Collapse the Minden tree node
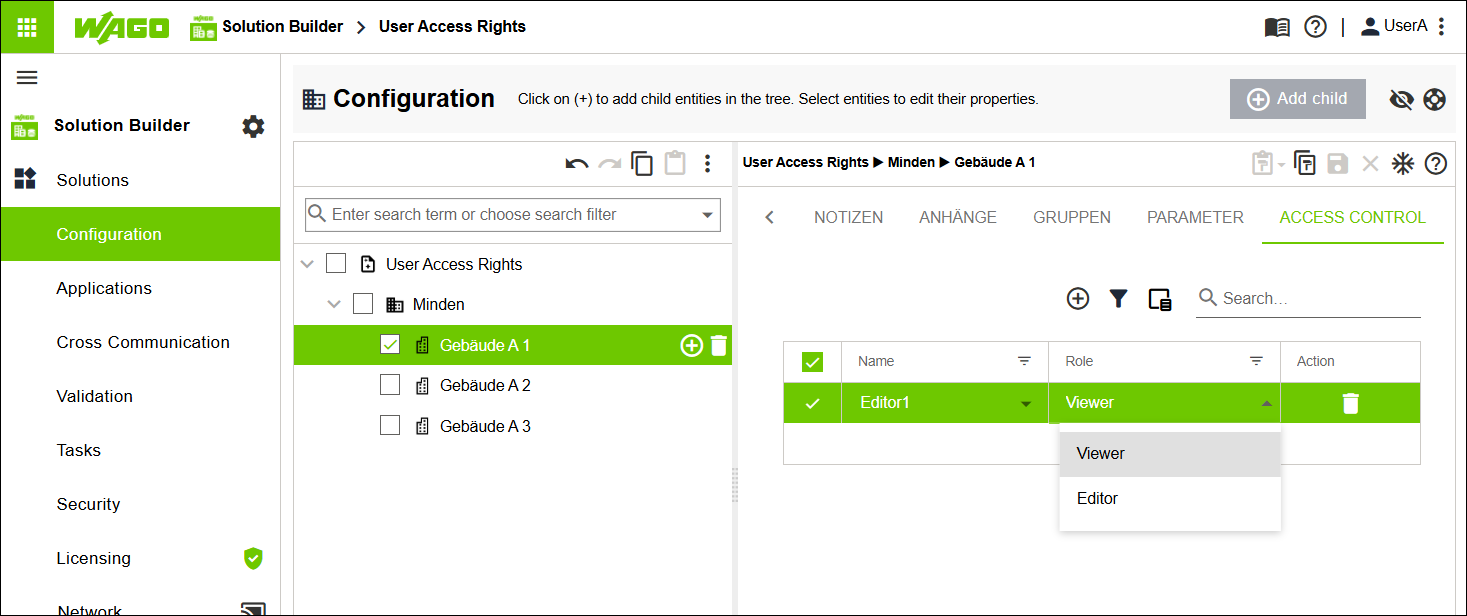1467x616 pixels. point(334,303)
